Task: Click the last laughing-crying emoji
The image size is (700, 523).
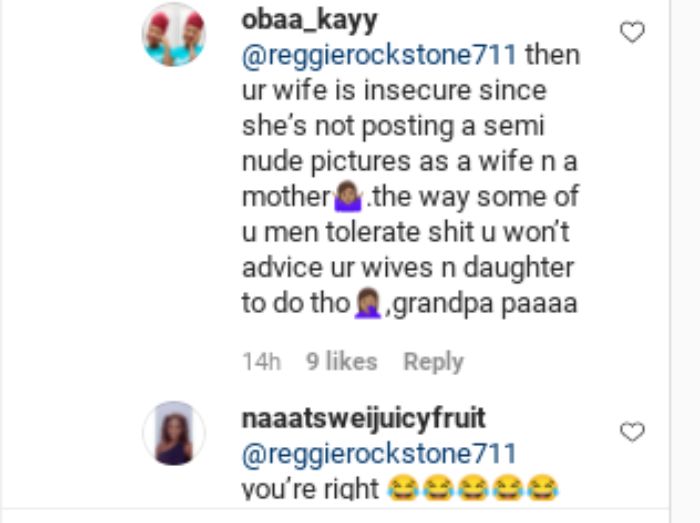Action: [542, 488]
